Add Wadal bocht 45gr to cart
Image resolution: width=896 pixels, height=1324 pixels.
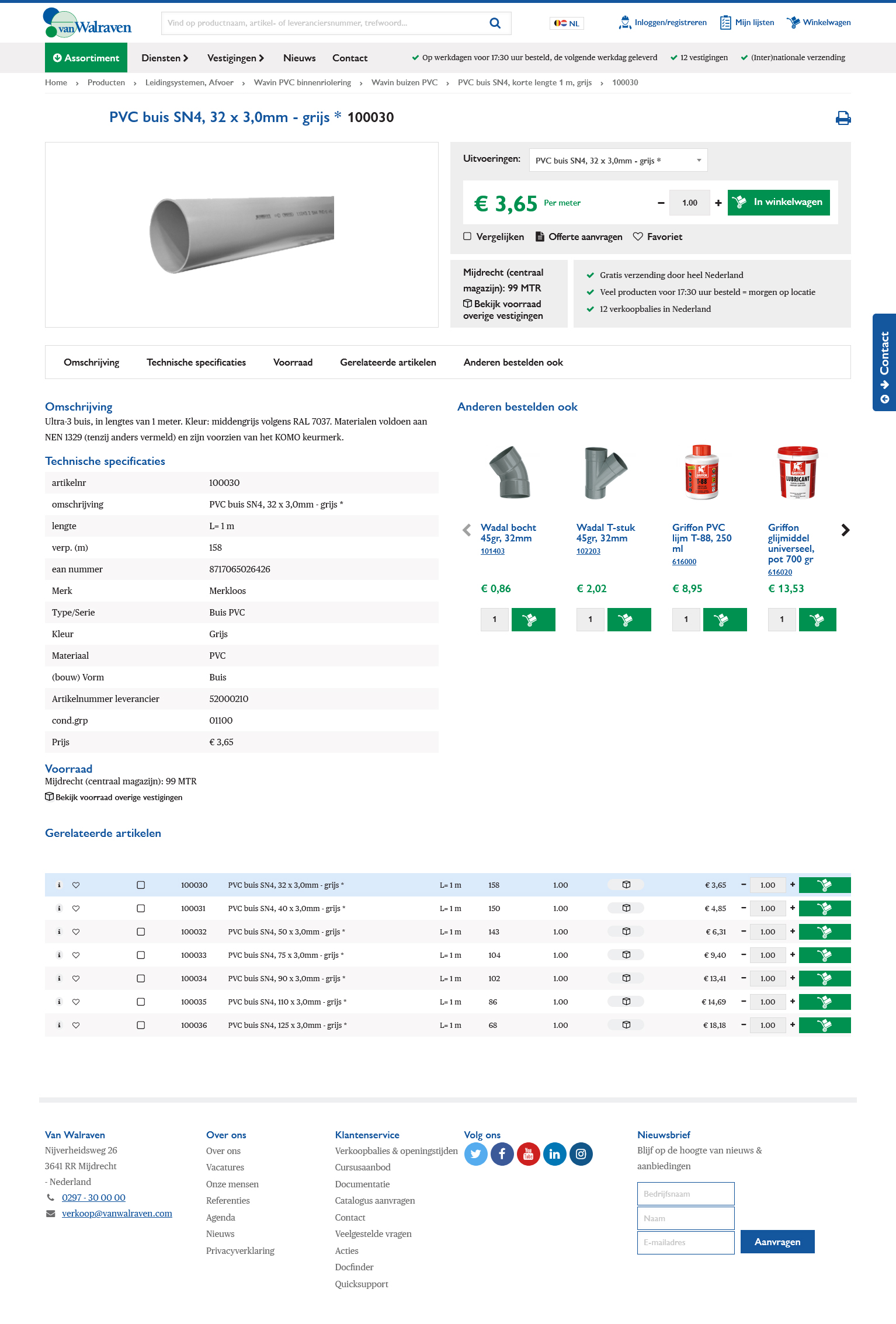coord(533,620)
